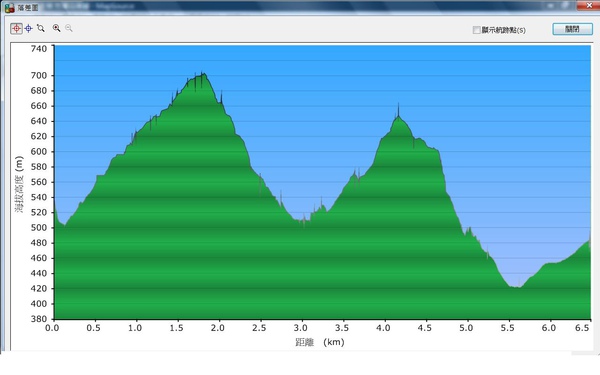
Task: Click the 2.5 label on distance axis
Action: click(259, 328)
